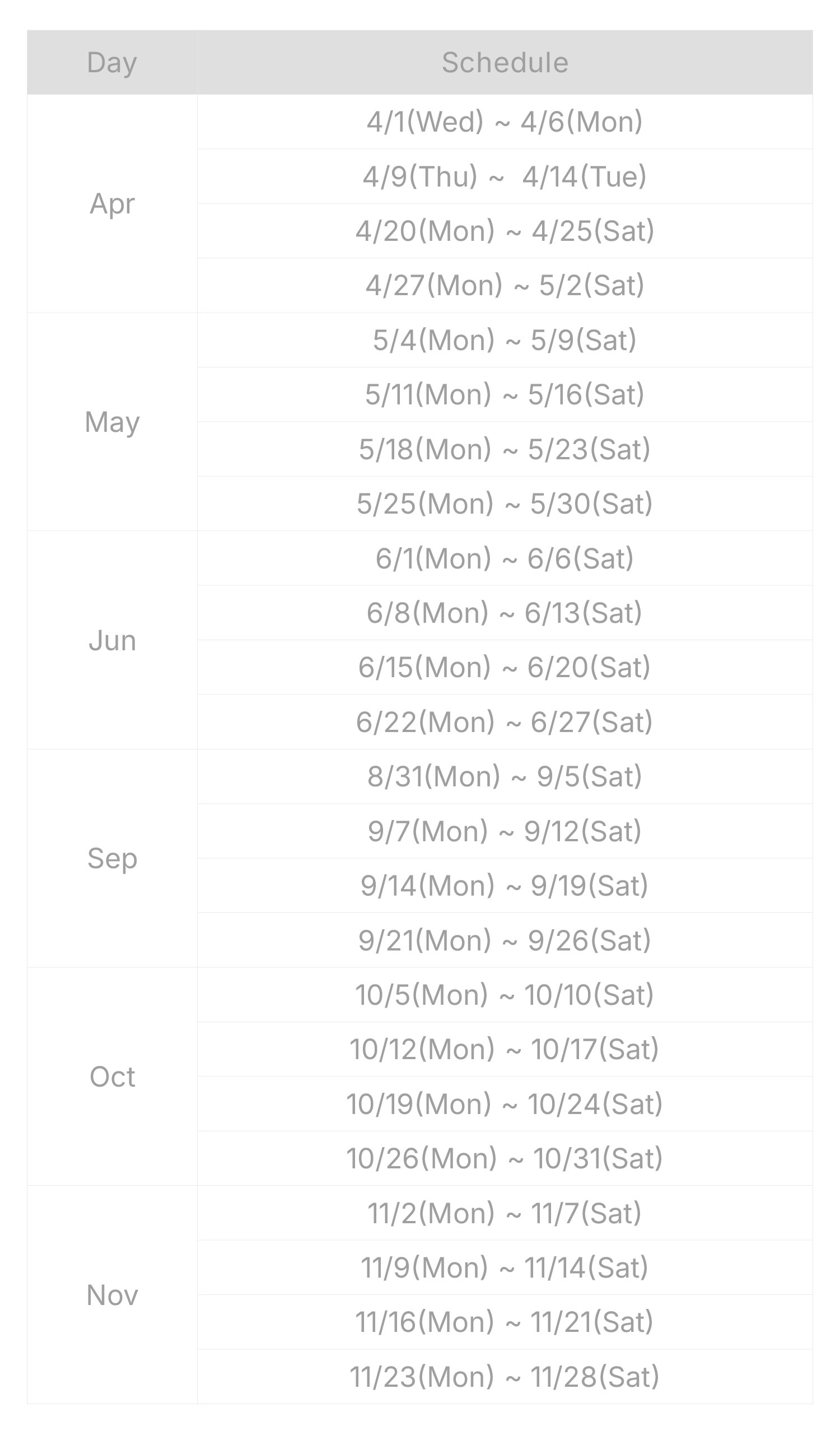The height and width of the screenshot is (1440, 840).
Task: Select the Jun month cell
Action: click(x=112, y=640)
